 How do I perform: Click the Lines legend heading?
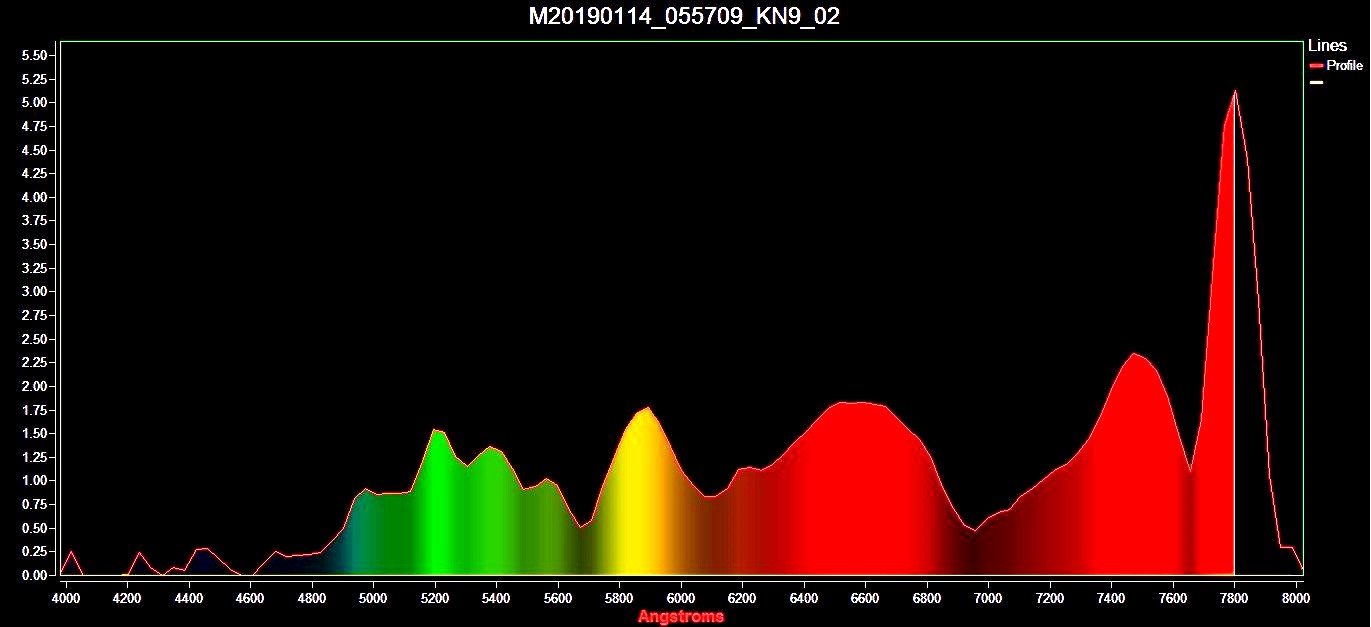(x=1327, y=46)
